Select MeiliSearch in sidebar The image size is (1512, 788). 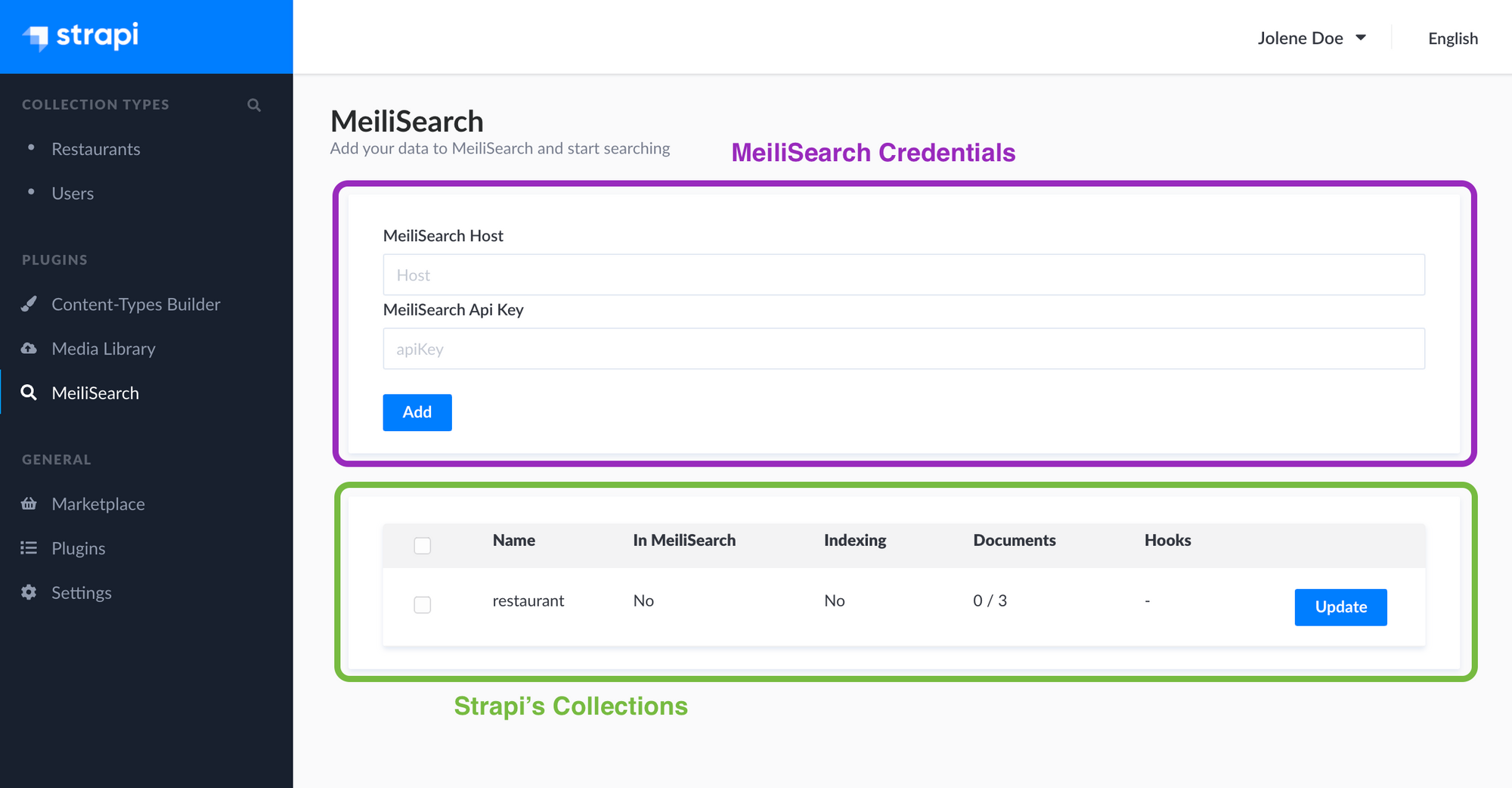95,393
